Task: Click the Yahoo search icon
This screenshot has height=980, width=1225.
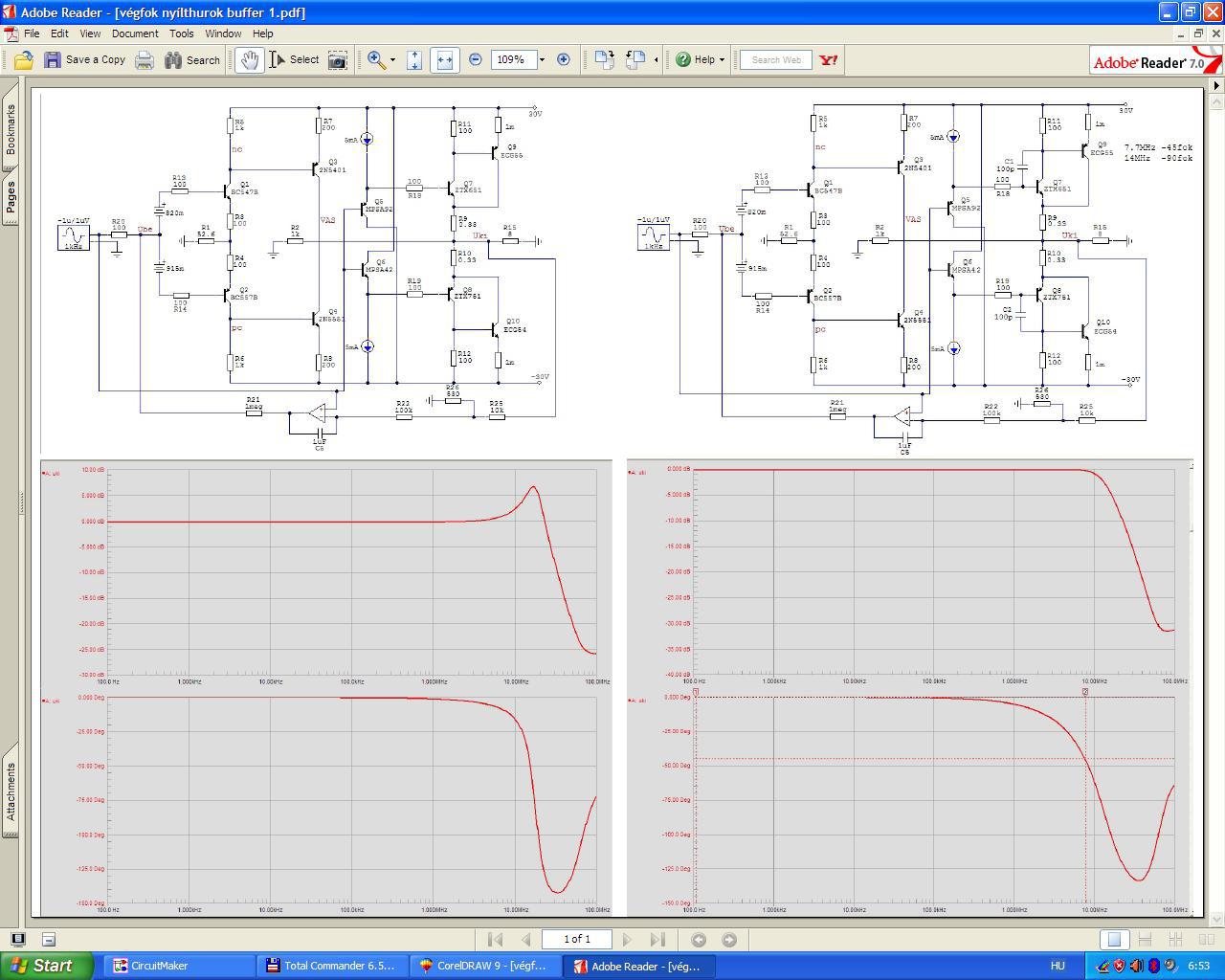Action: click(x=829, y=59)
